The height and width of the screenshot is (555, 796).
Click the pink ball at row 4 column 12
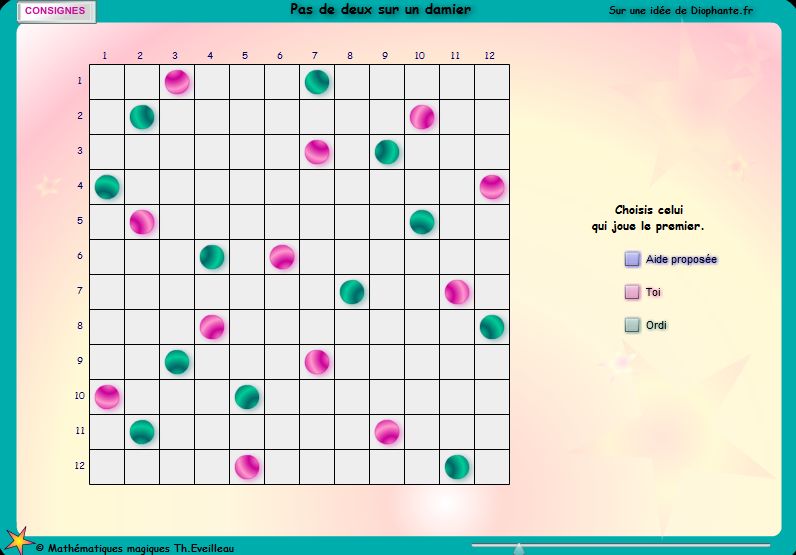point(492,187)
